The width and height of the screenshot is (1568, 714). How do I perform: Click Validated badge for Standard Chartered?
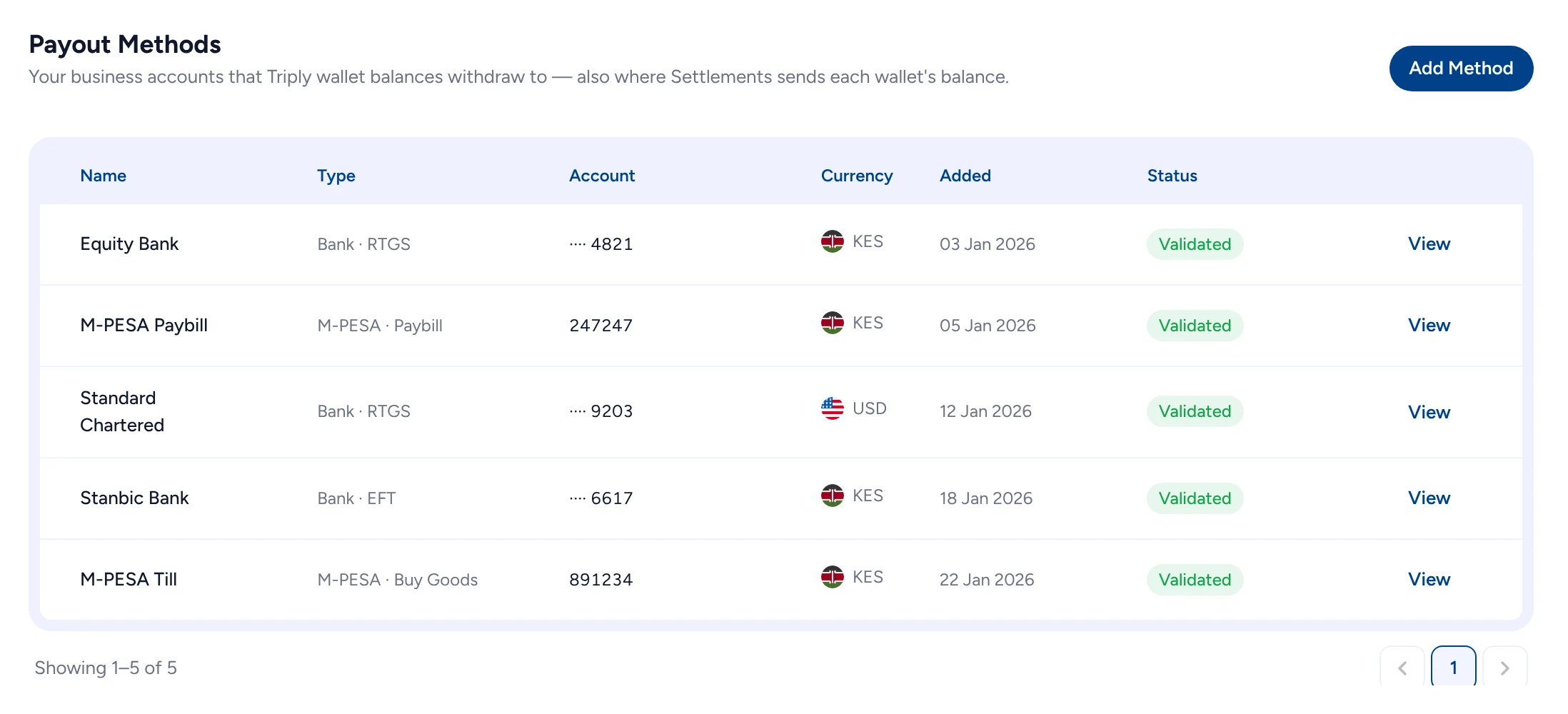1195,411
